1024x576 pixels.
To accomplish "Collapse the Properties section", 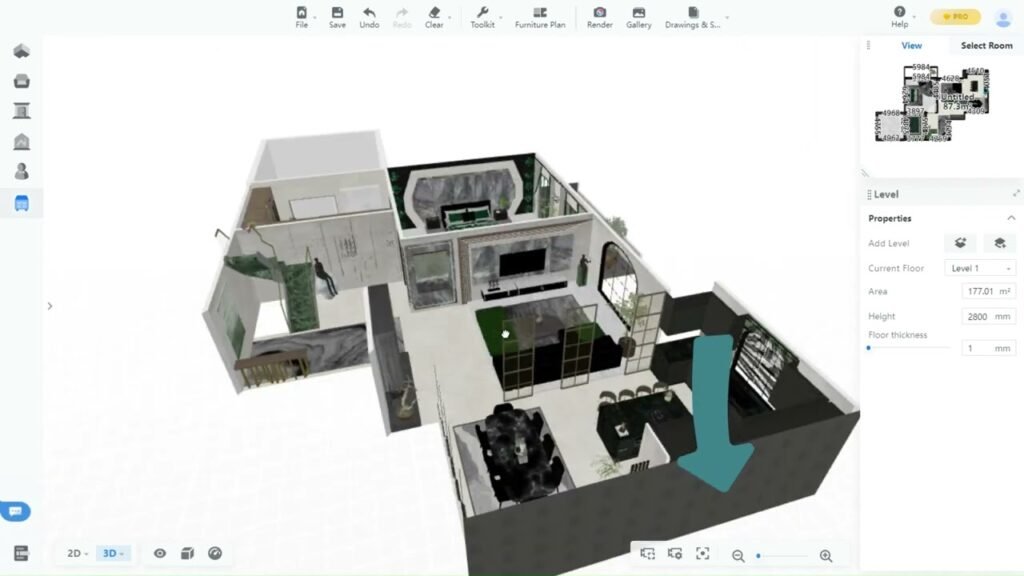I will click(1010, 218).
